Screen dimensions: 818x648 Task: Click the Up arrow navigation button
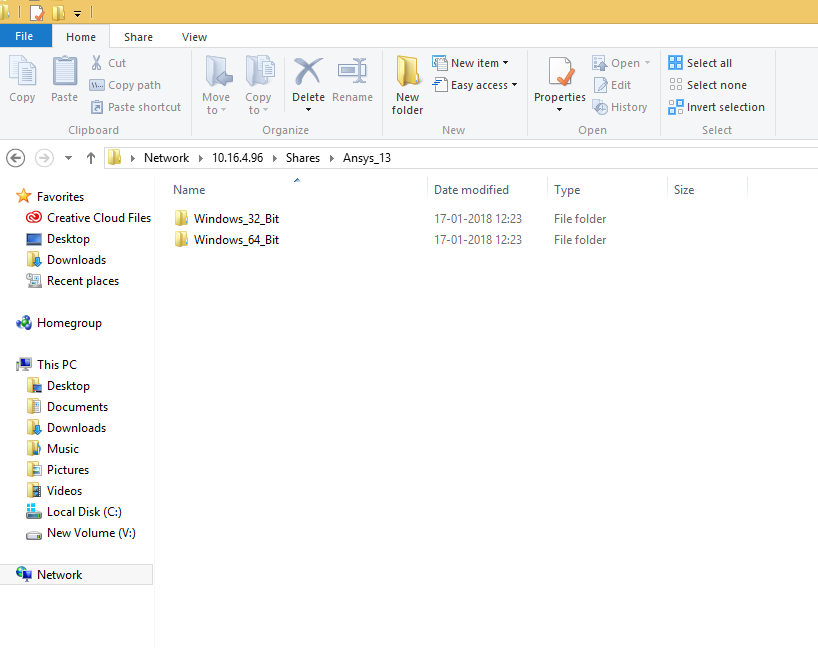click(x=91, y=158)
